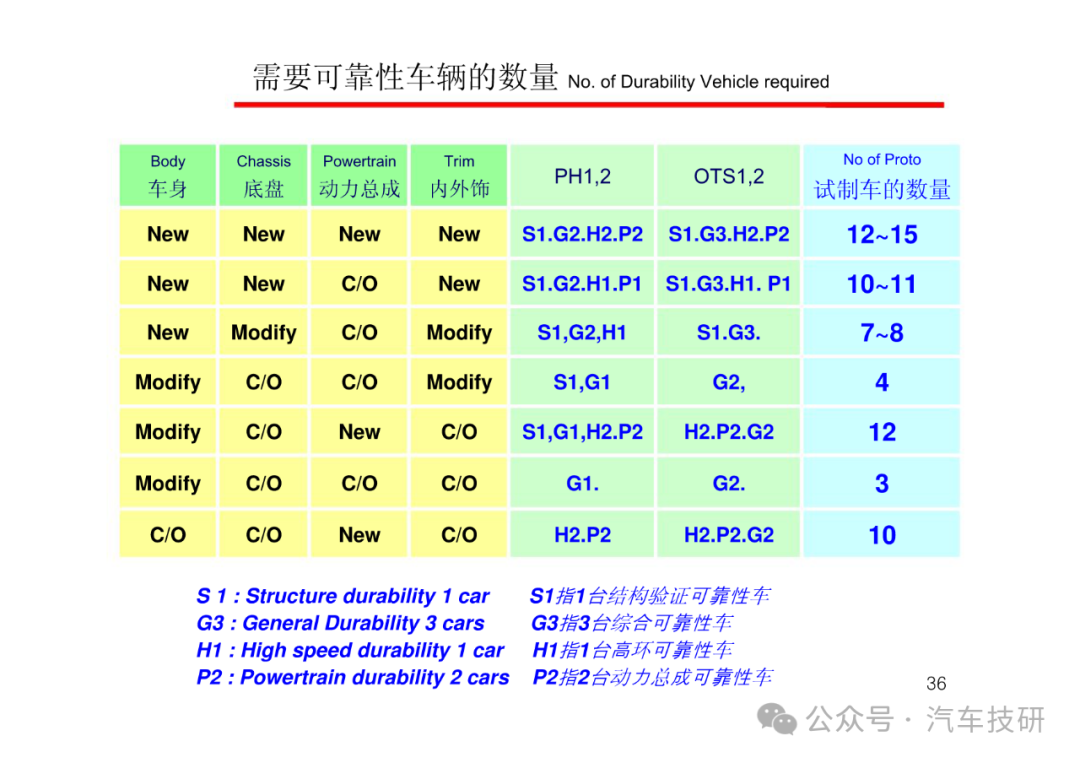Select the OTS cell 'G2.' in the 3-proto row
This screenshot has width=1080, height=763.
[729, 483]
